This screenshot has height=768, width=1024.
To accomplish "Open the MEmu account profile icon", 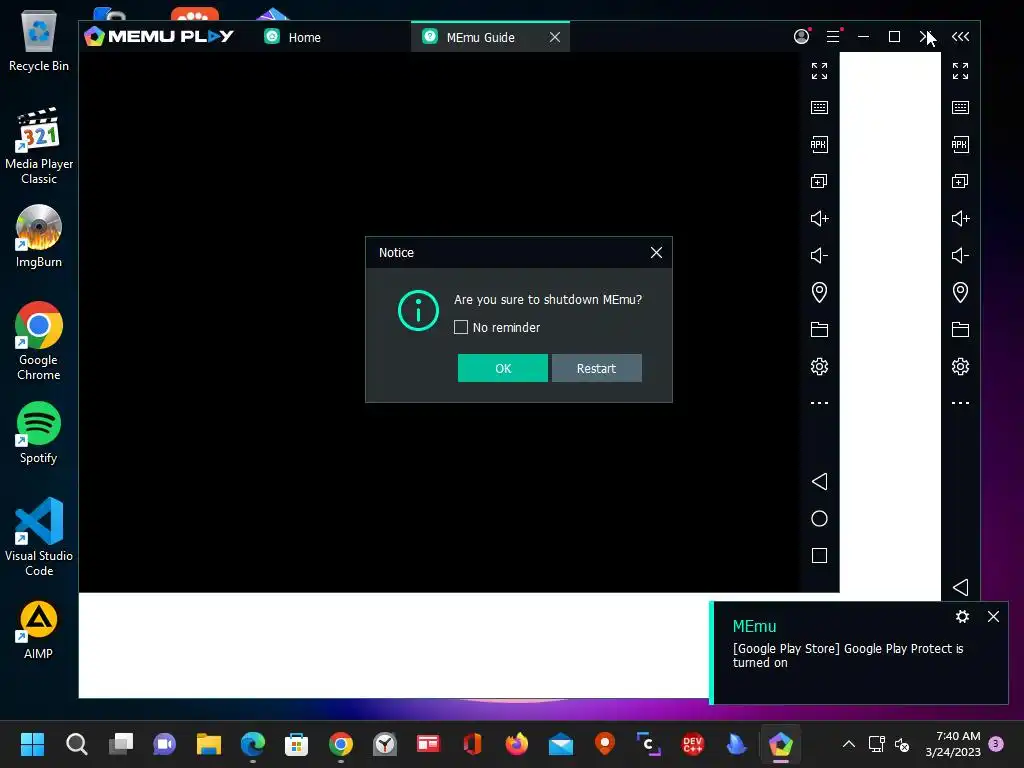I will 801,37.
